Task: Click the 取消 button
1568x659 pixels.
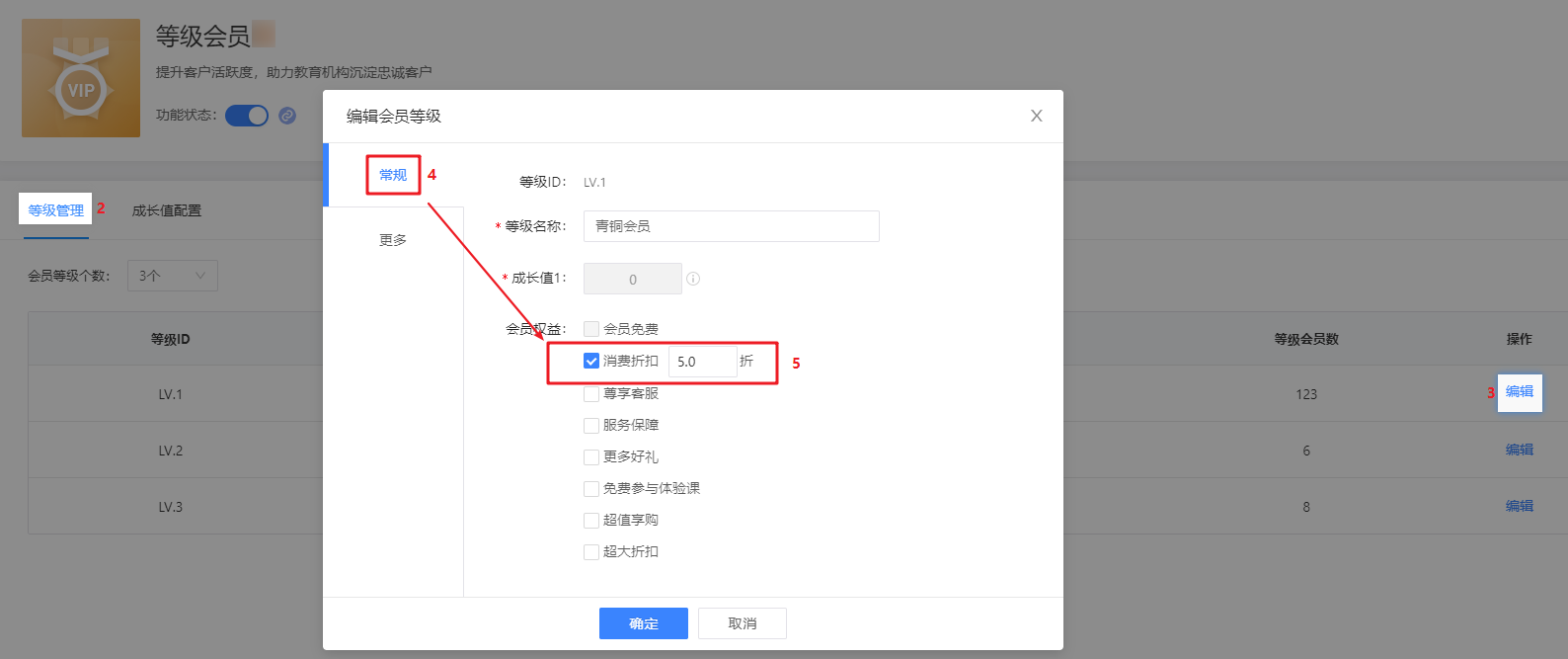Action: (743, 623)
